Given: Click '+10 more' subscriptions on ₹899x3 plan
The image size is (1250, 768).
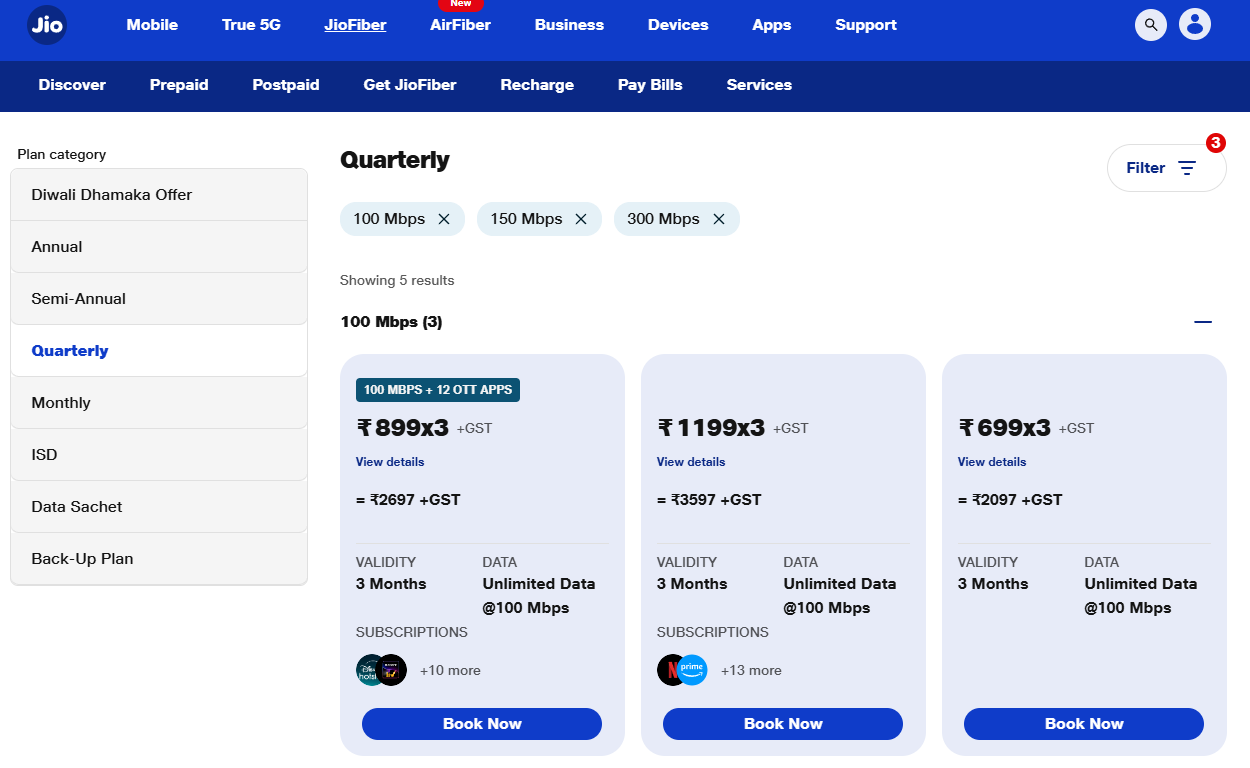Looking at the screenshot, I should point(450,671).
